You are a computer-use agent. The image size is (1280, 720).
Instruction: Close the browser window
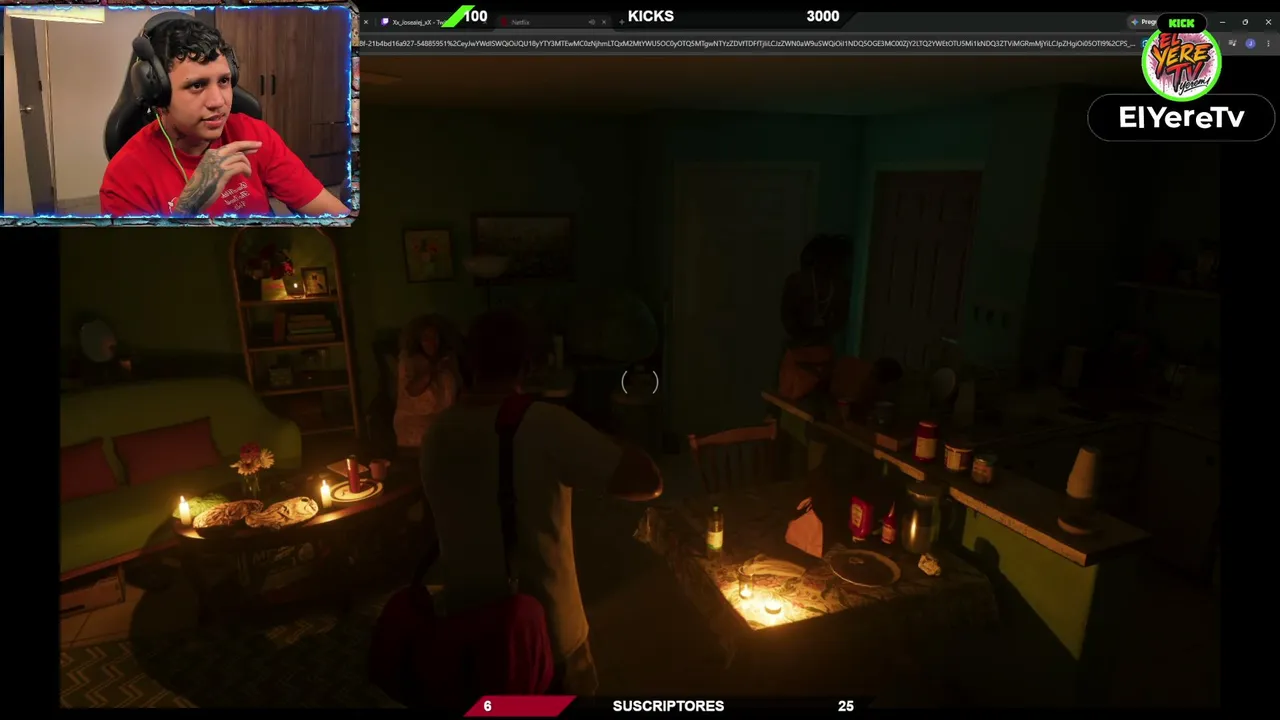tap(1268, 22)
